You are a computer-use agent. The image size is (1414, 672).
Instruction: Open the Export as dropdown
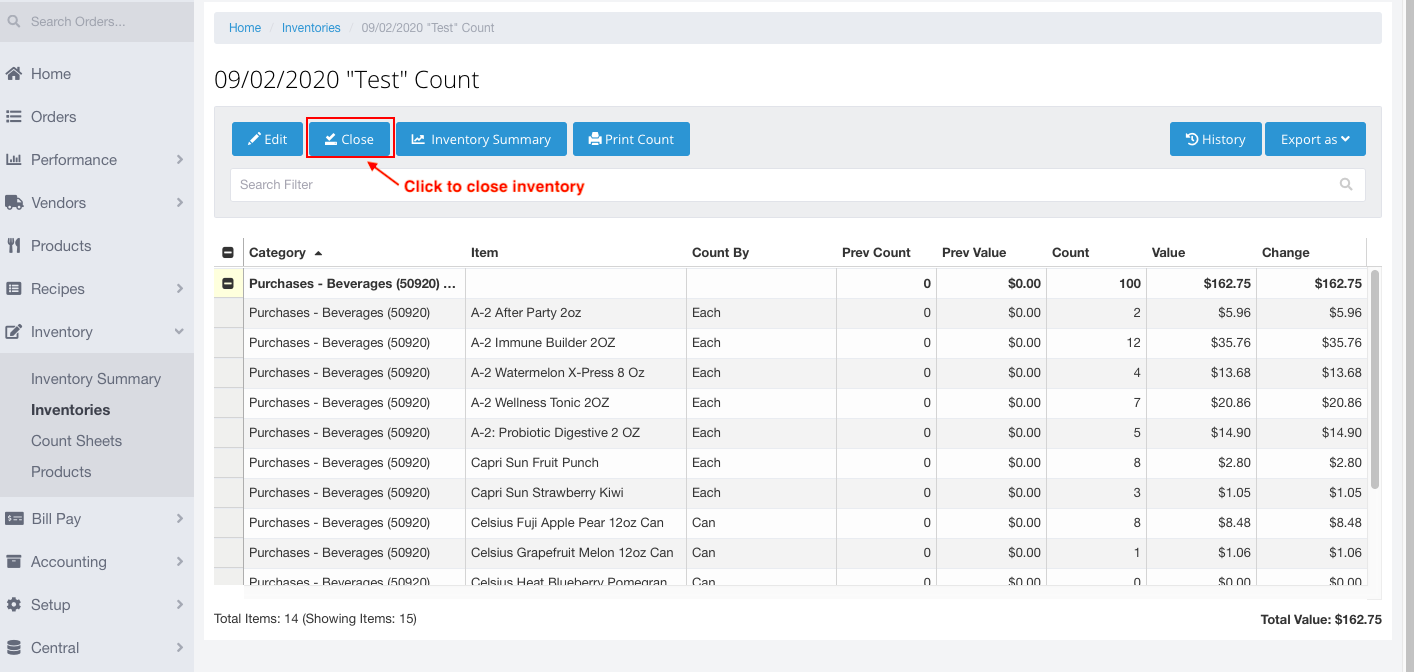click(x=1315, y=139)
